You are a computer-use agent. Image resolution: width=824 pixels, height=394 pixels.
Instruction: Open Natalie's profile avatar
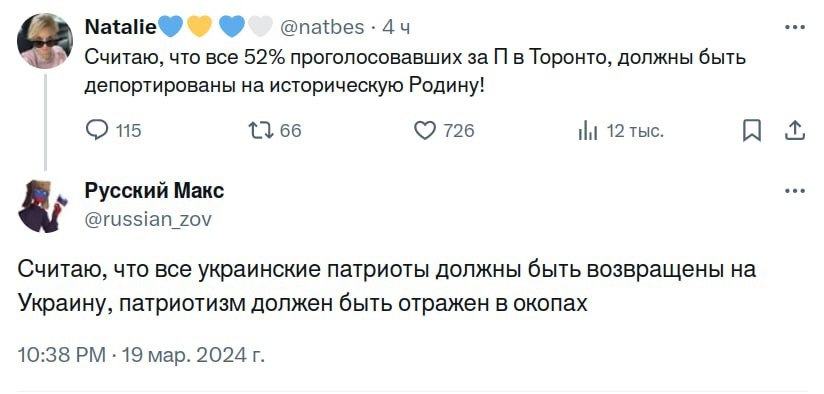pyautogui.click(x=45, y=41)
